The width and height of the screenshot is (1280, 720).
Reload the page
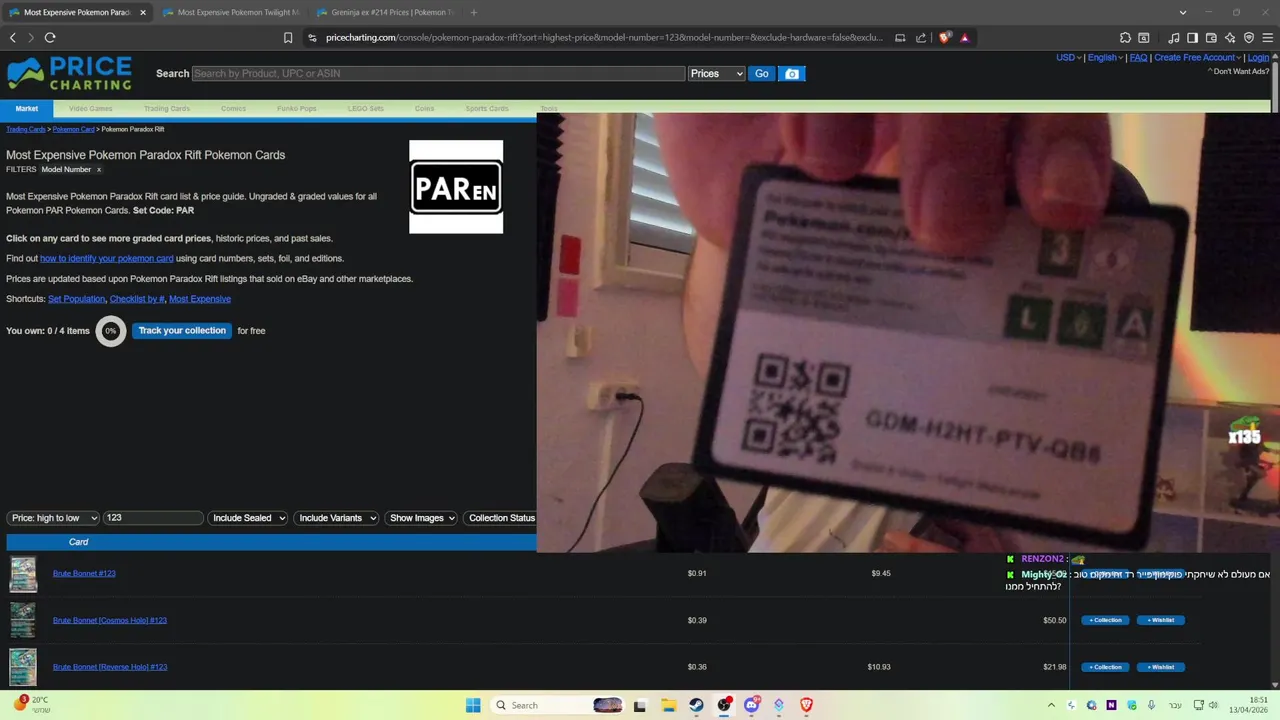click(x=50, y=38)
